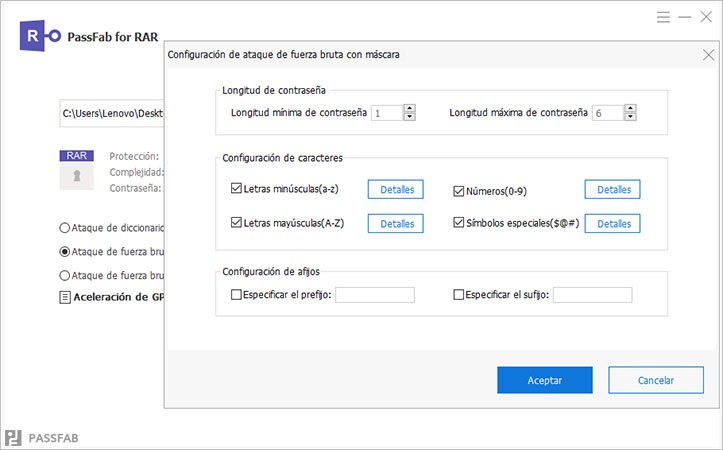Click the Configuración de afijos heading
This screenshot has height=450, width=723.
pyautogui.click(x=271, y=272)
